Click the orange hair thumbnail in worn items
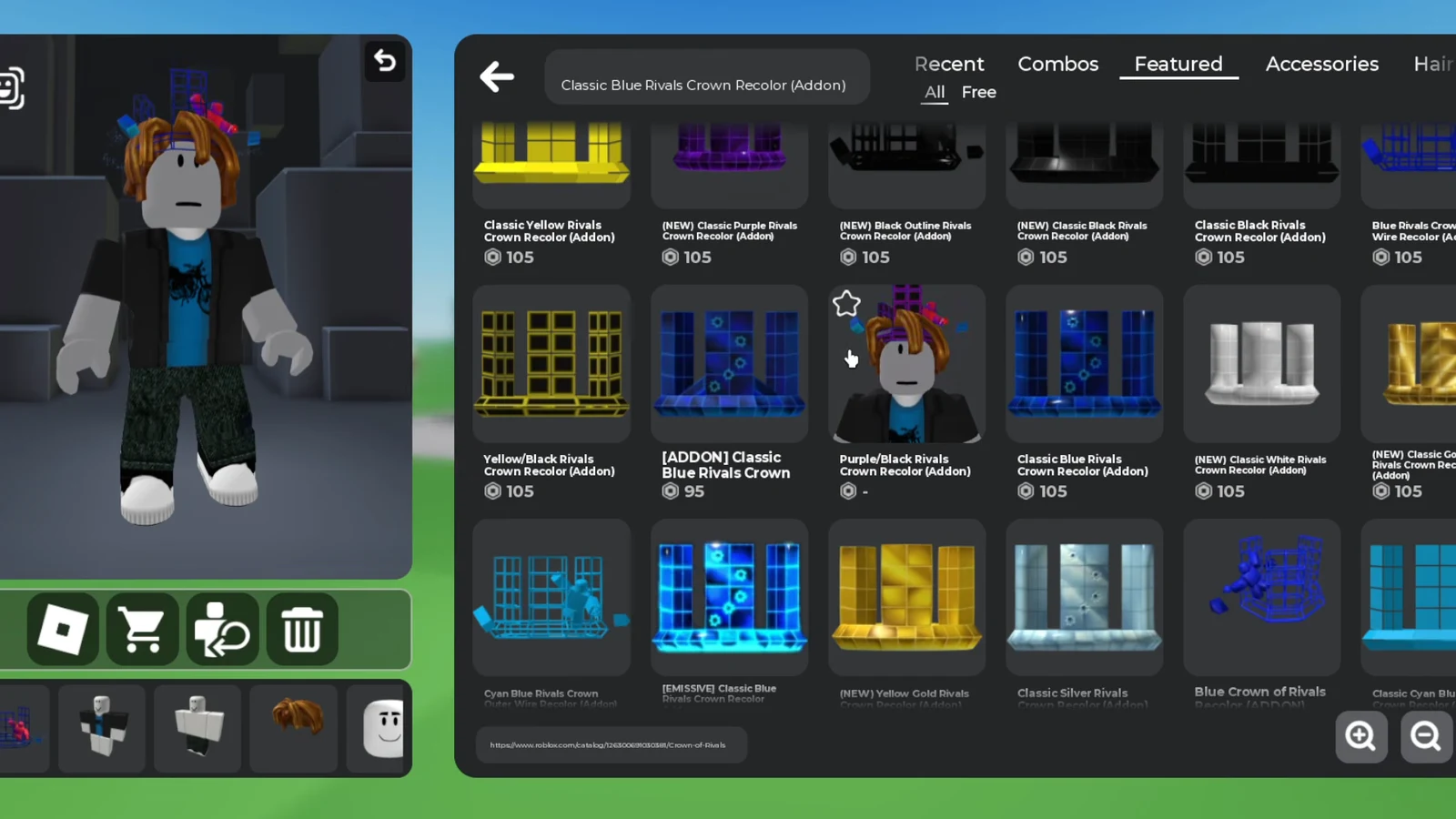Image resolution: width=1456 pixels, height=819 pixels. pos(293,728)
